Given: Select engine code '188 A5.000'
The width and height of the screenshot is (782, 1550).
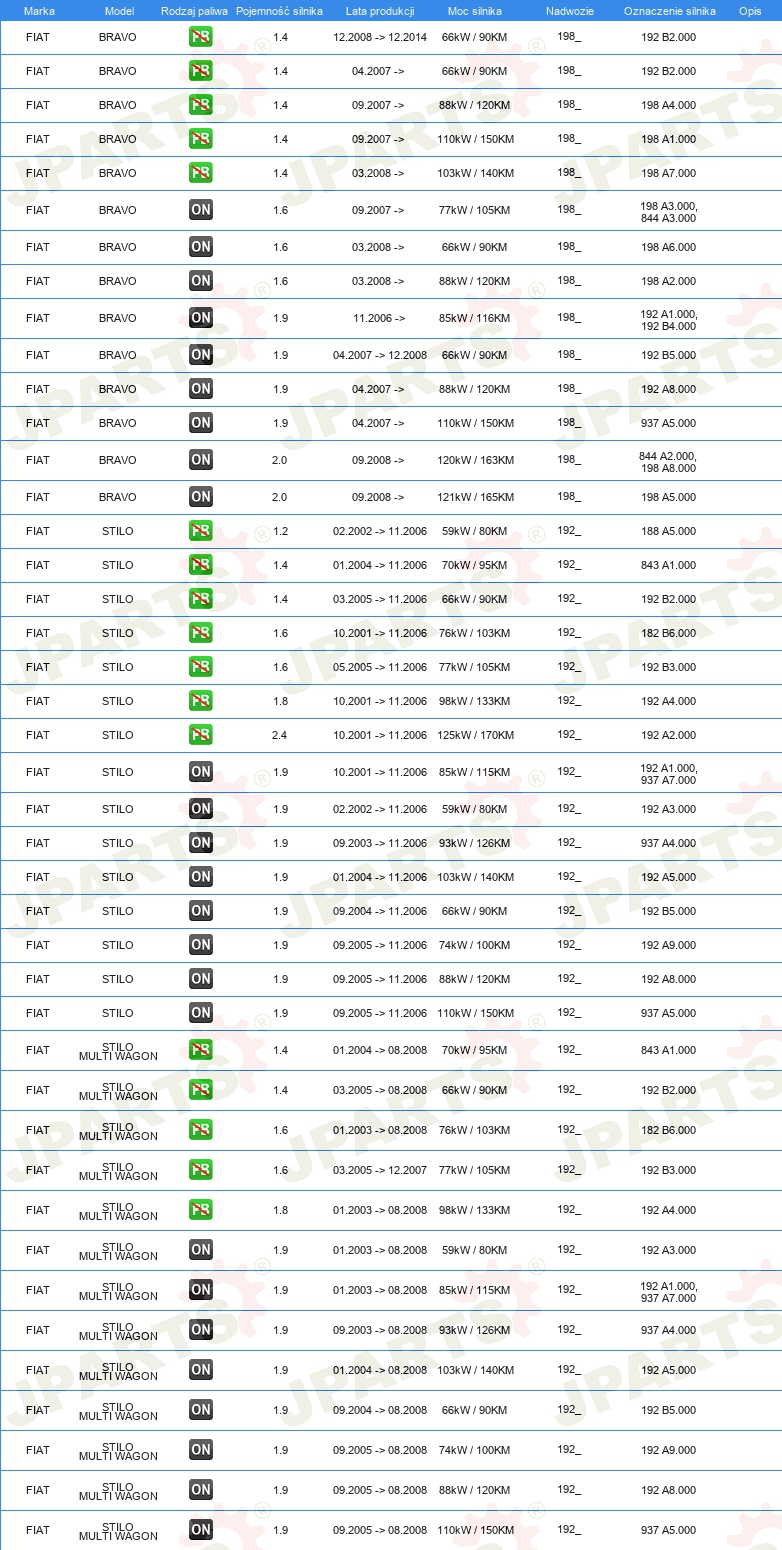Looking at the screenshot, I should [x=669, y=531].
